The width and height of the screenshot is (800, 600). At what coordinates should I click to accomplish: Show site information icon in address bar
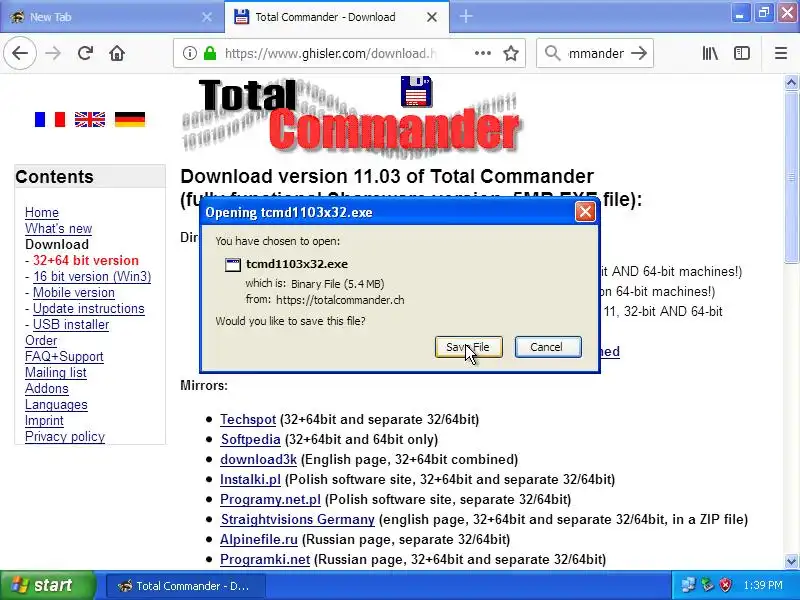point(189,53)
